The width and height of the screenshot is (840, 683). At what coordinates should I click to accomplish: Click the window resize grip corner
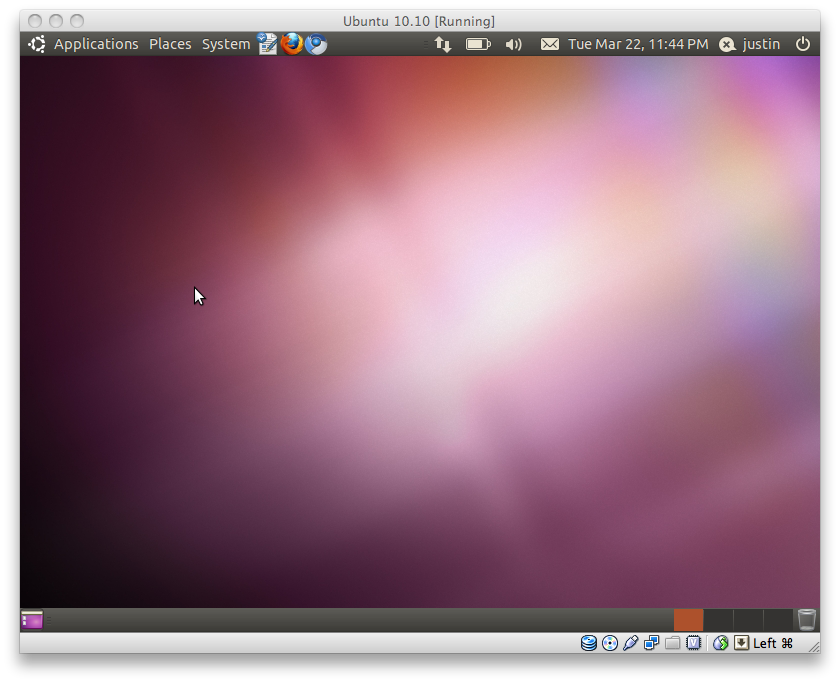[x=814, y=647]
